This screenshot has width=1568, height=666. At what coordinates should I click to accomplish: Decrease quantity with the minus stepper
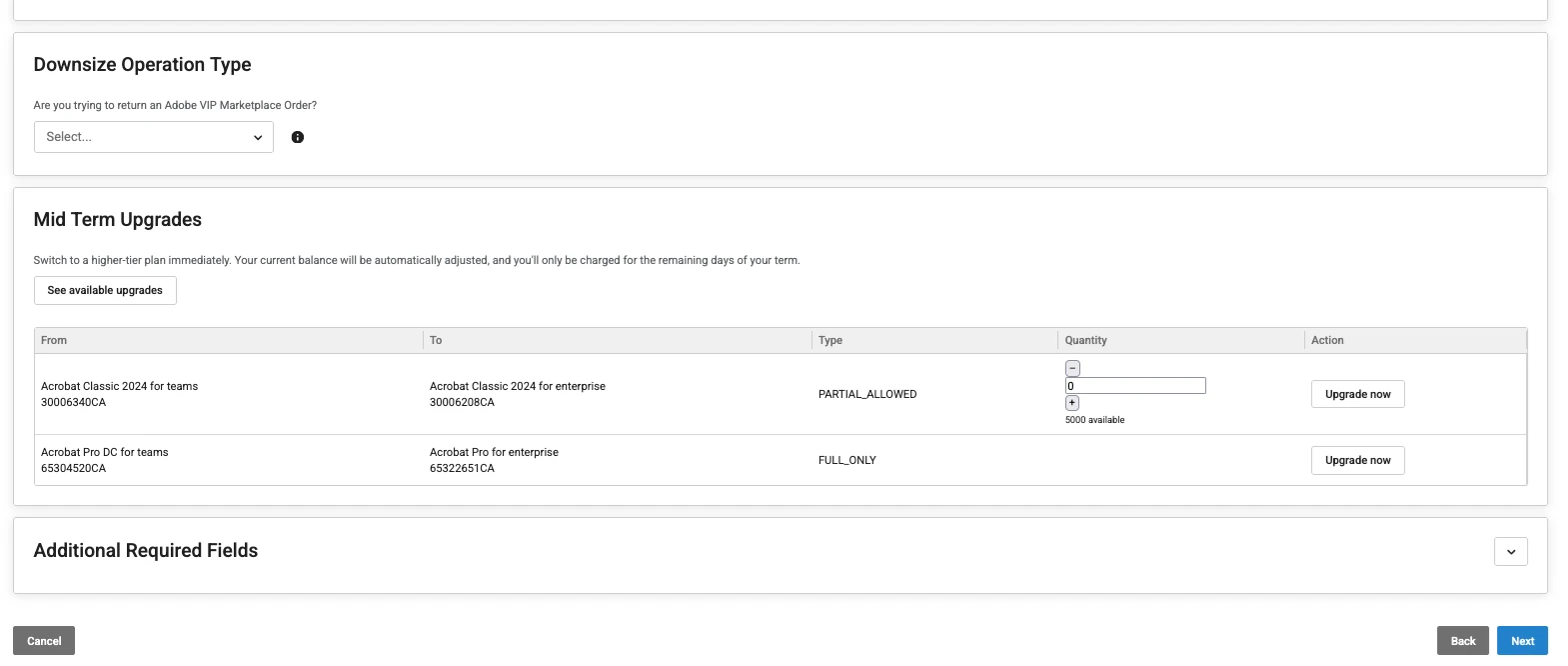pos(1072,368)
